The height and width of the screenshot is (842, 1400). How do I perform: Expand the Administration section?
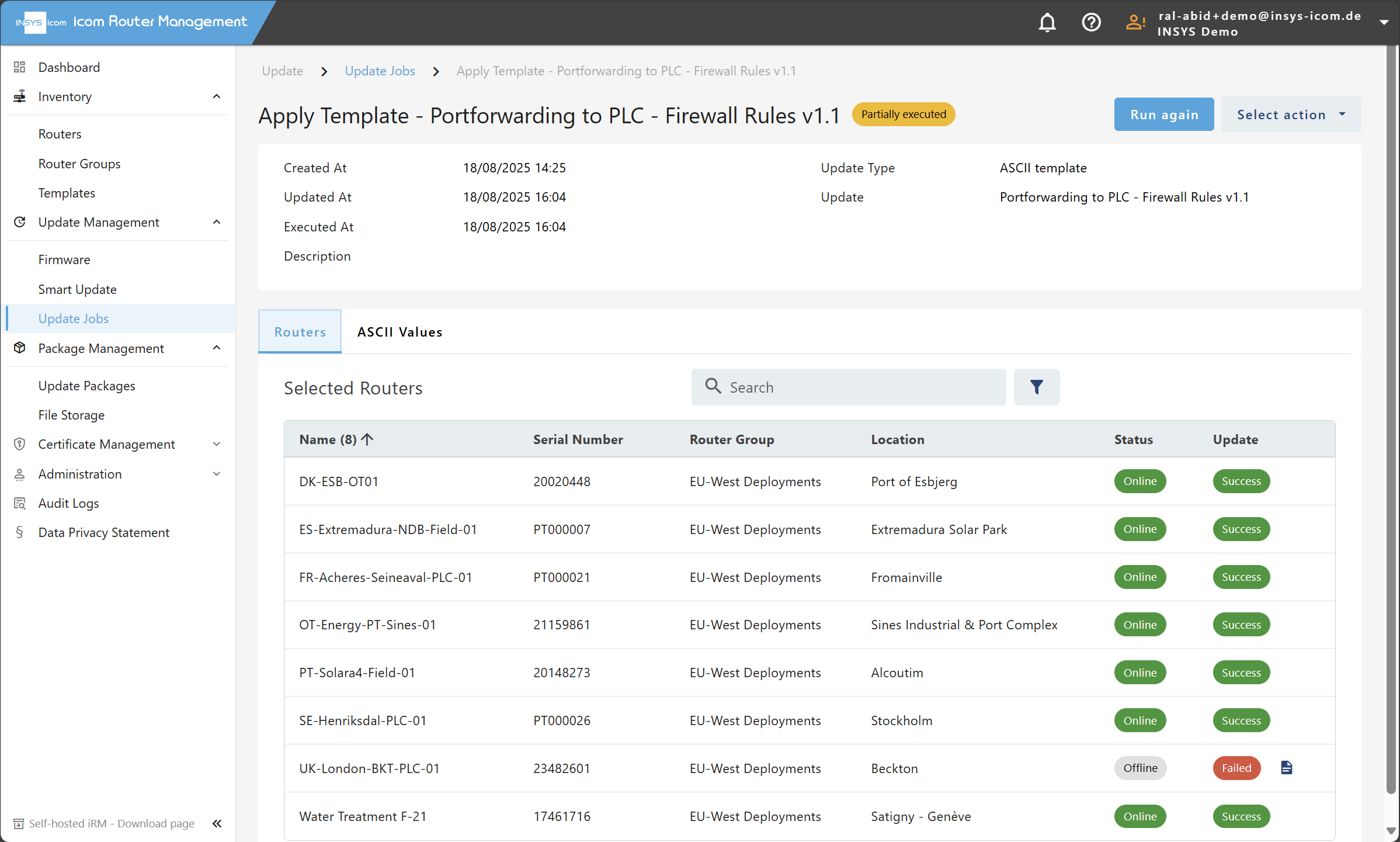click(217, 474)
